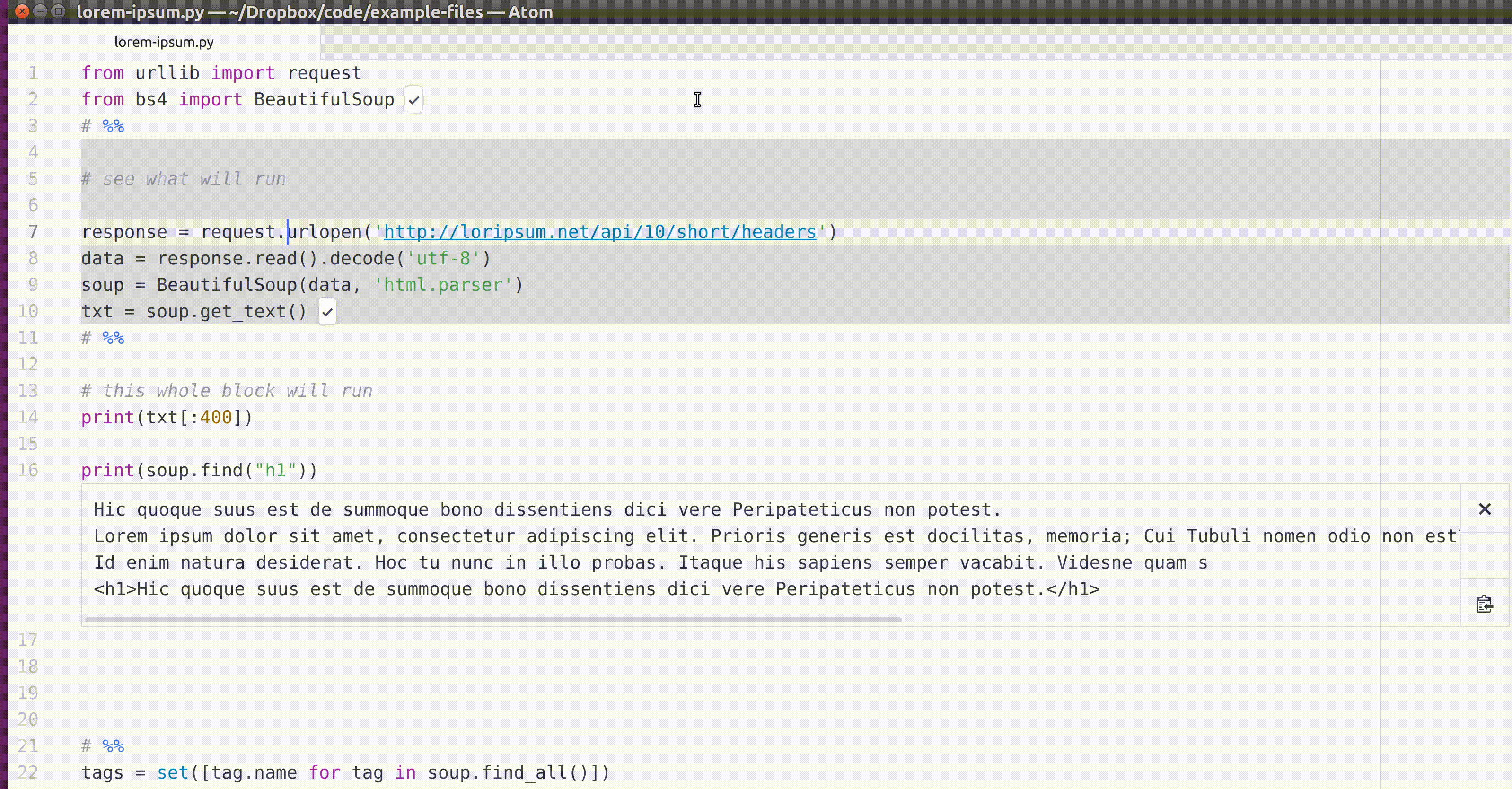Screen dimensions: 1512x789
Task: Copy Hydrogen output to clipboard
Action: [x=1485, y=604]
